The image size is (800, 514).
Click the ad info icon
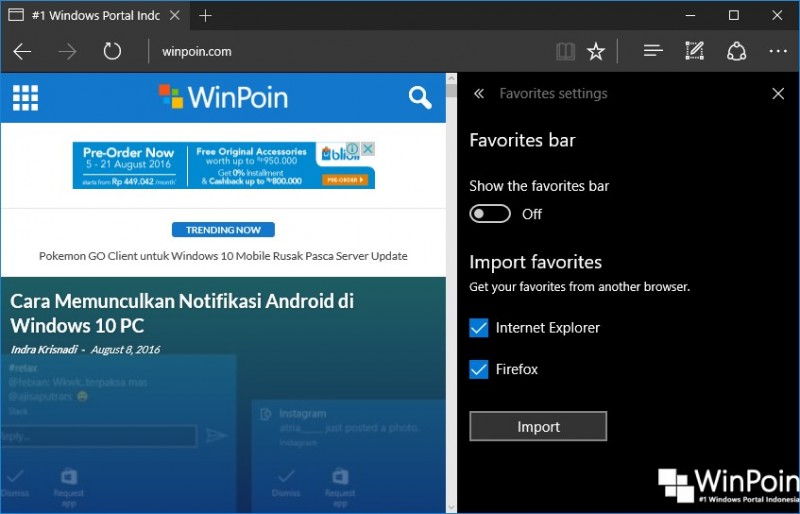tap(353, 149)
